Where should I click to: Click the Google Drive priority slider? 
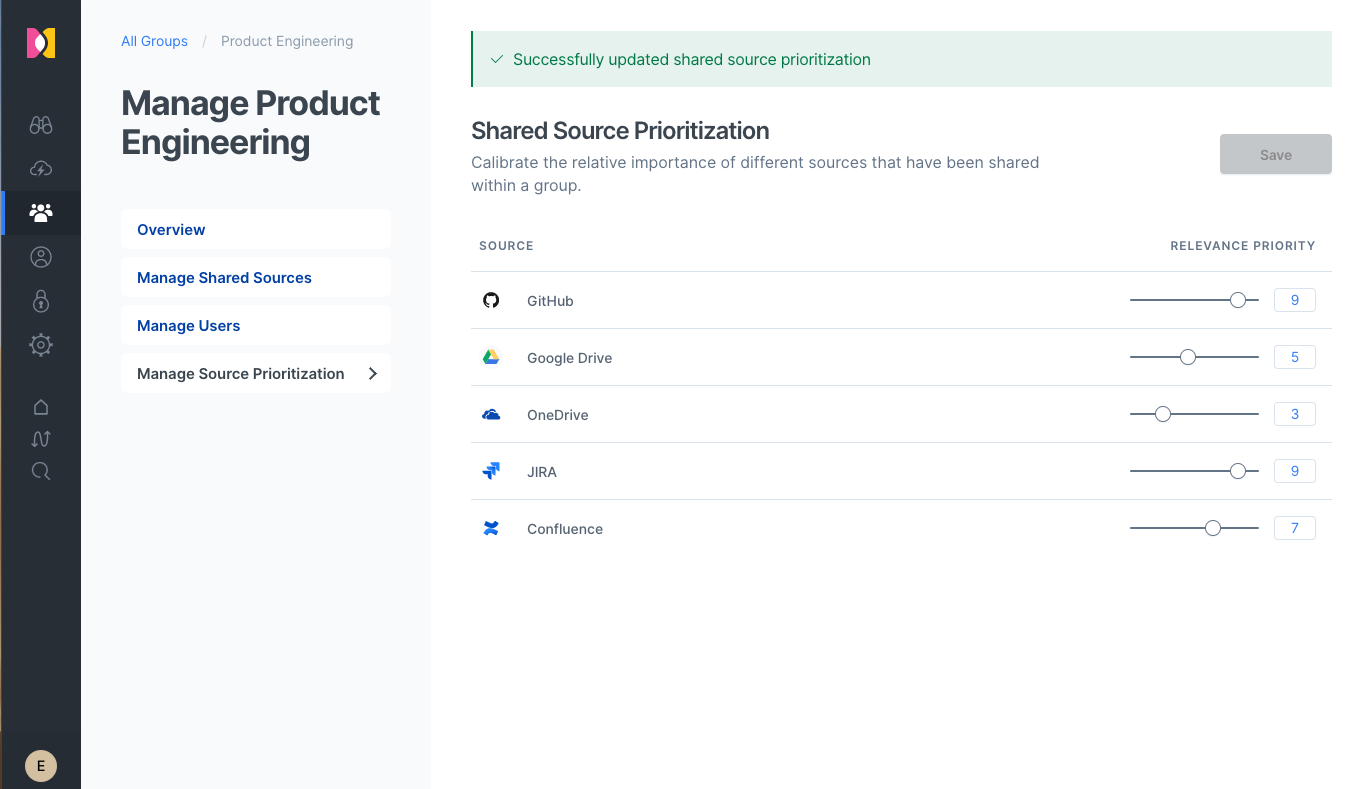pyautogui.click(x=1194, y=357)
